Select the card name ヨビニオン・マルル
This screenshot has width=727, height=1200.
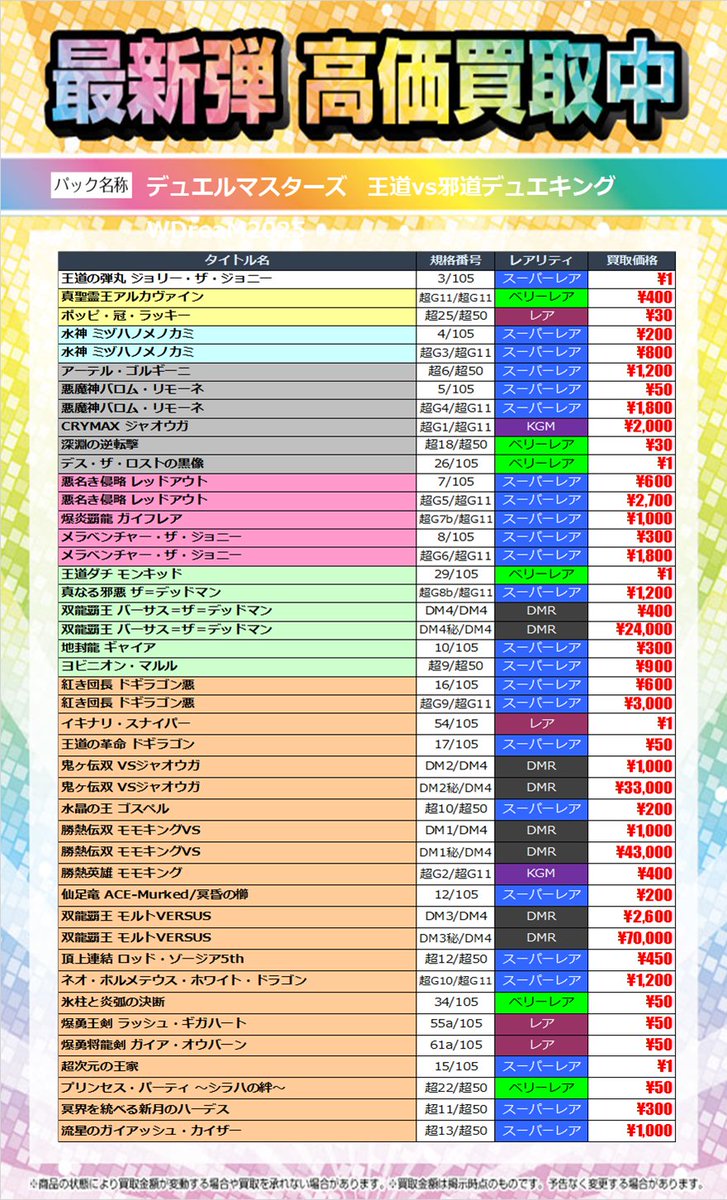[x=119, y=666]
